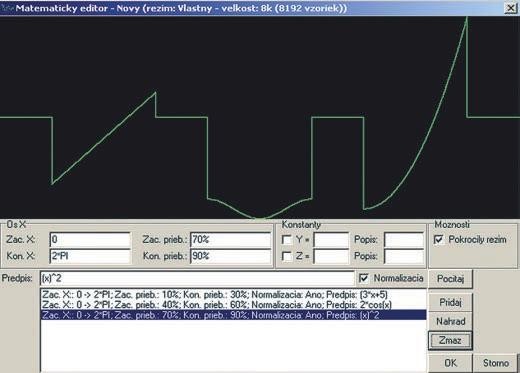The image size is (520, 373).
Task: Click the Popis field for Y constant
Action: (x=404, y=239)
